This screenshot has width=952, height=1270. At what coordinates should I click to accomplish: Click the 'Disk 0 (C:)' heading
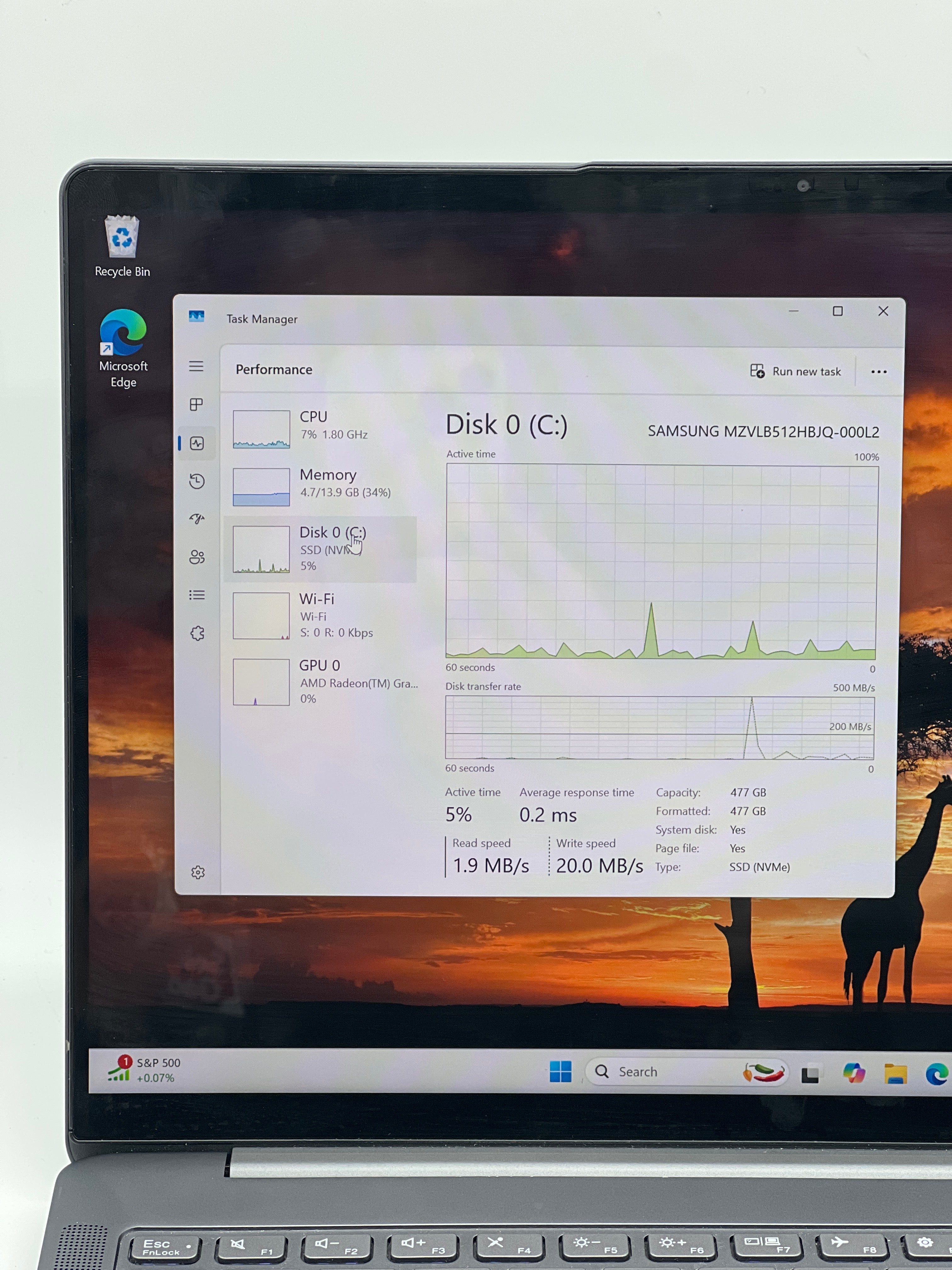[x=507, y=425]
